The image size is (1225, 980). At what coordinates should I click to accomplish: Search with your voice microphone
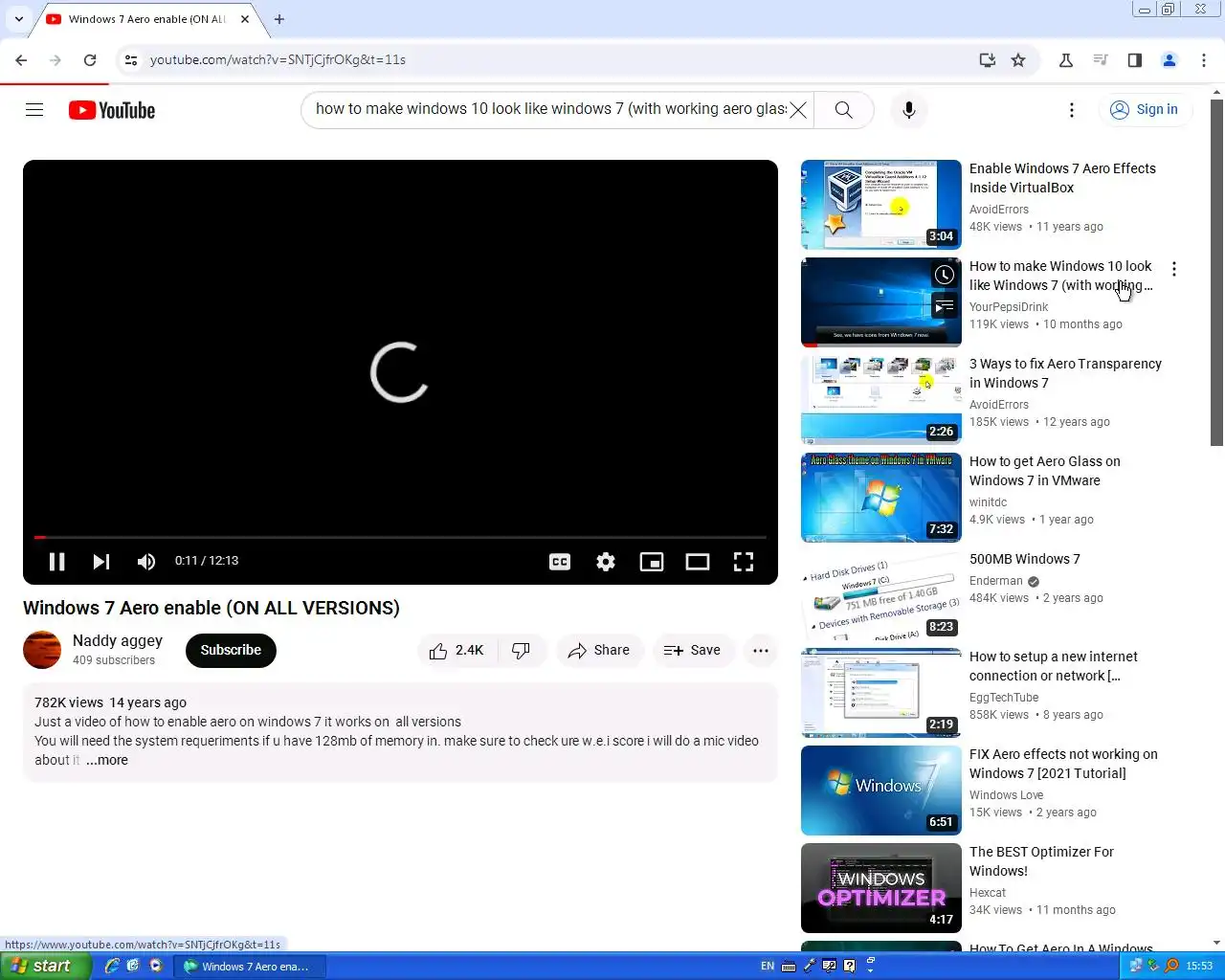(909, 110)
